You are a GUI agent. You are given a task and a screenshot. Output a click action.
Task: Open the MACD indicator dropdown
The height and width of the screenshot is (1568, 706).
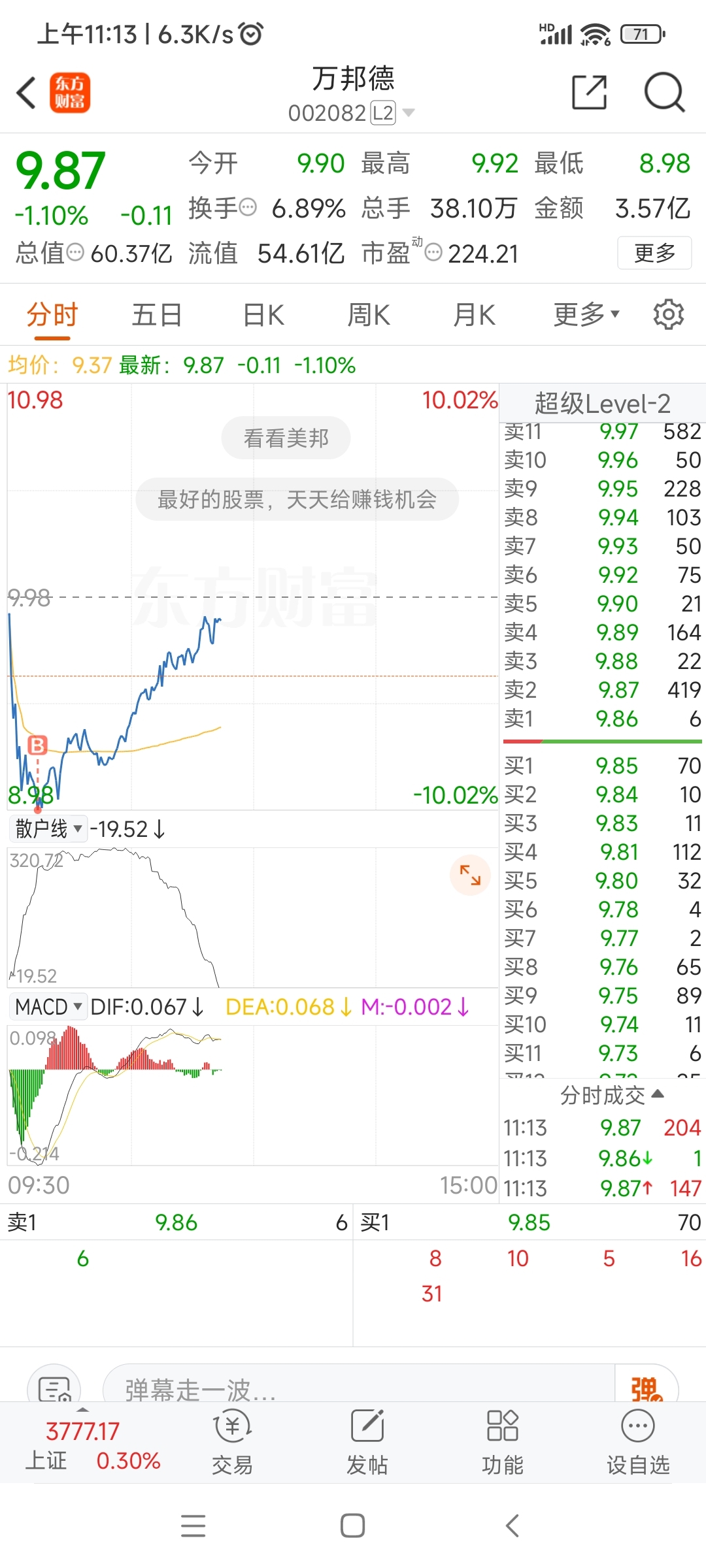[x=48, y=1007]
